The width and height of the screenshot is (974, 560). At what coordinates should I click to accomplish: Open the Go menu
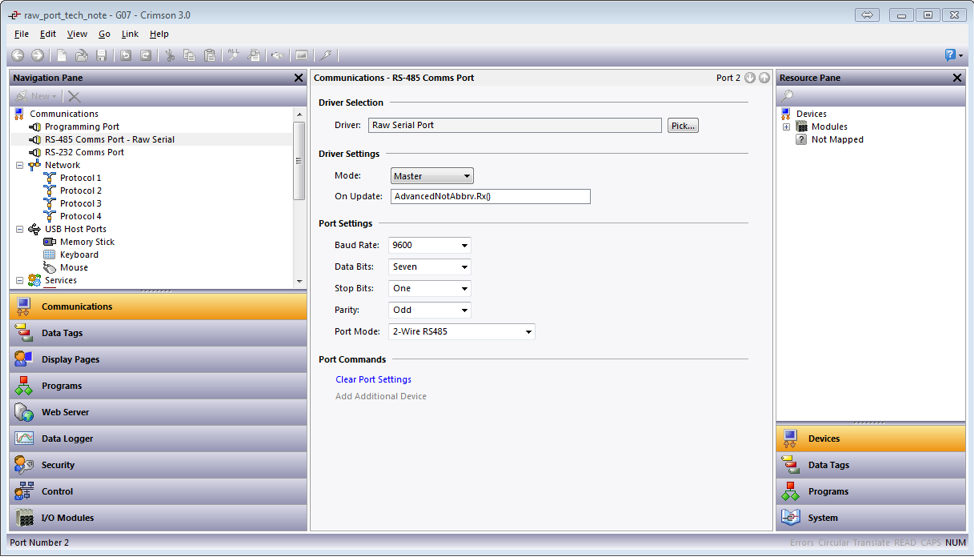coord(104,34)
